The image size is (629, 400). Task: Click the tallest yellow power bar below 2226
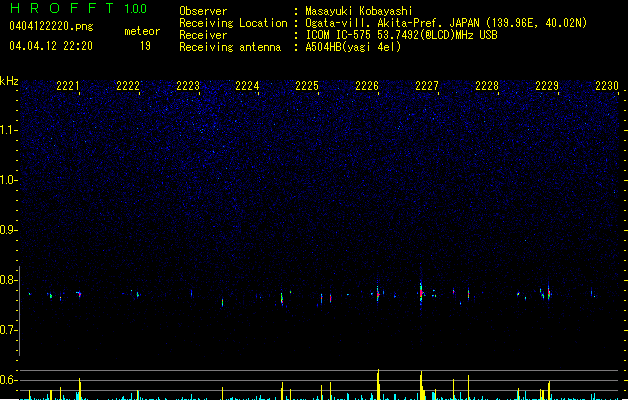(x=378, y=384)
